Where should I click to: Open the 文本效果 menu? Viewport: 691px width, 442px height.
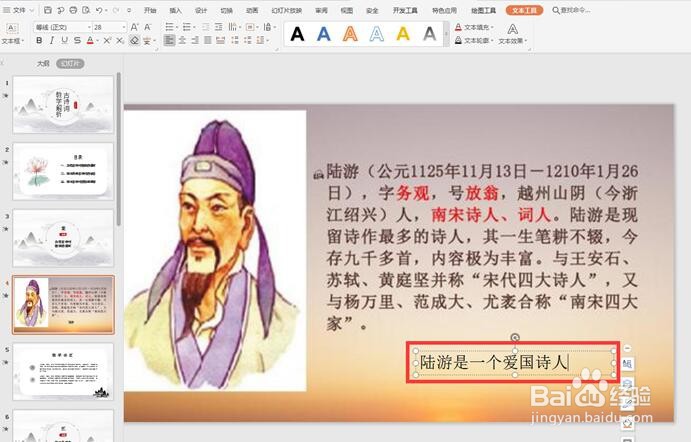click(x=513, y=34)
